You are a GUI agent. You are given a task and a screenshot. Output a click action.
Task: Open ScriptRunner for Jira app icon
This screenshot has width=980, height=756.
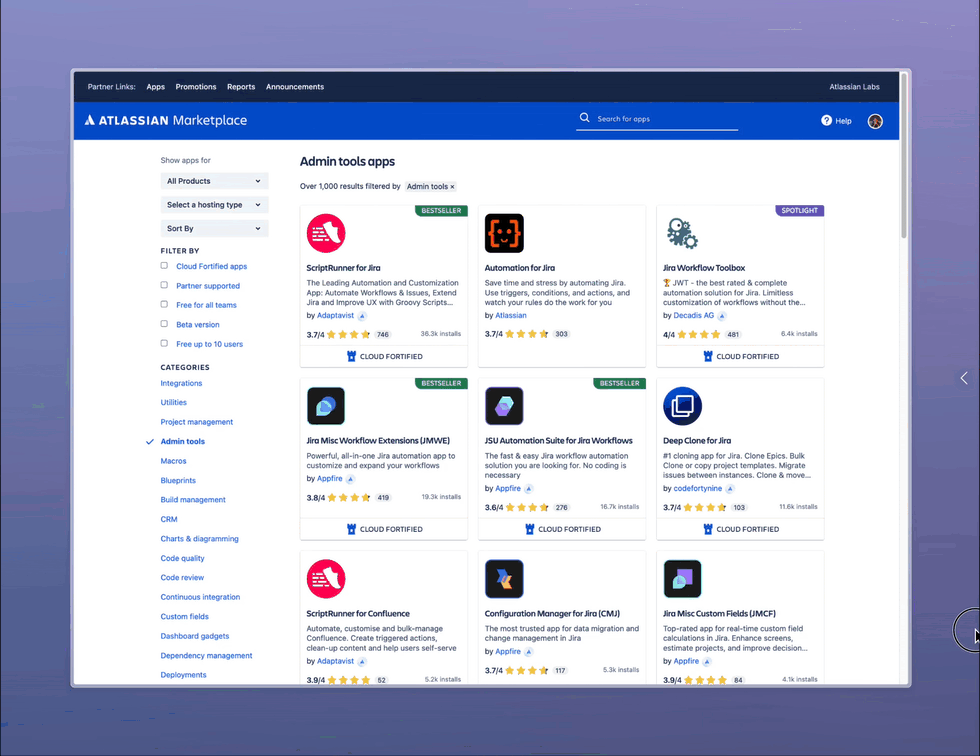(x=326, y=233)
